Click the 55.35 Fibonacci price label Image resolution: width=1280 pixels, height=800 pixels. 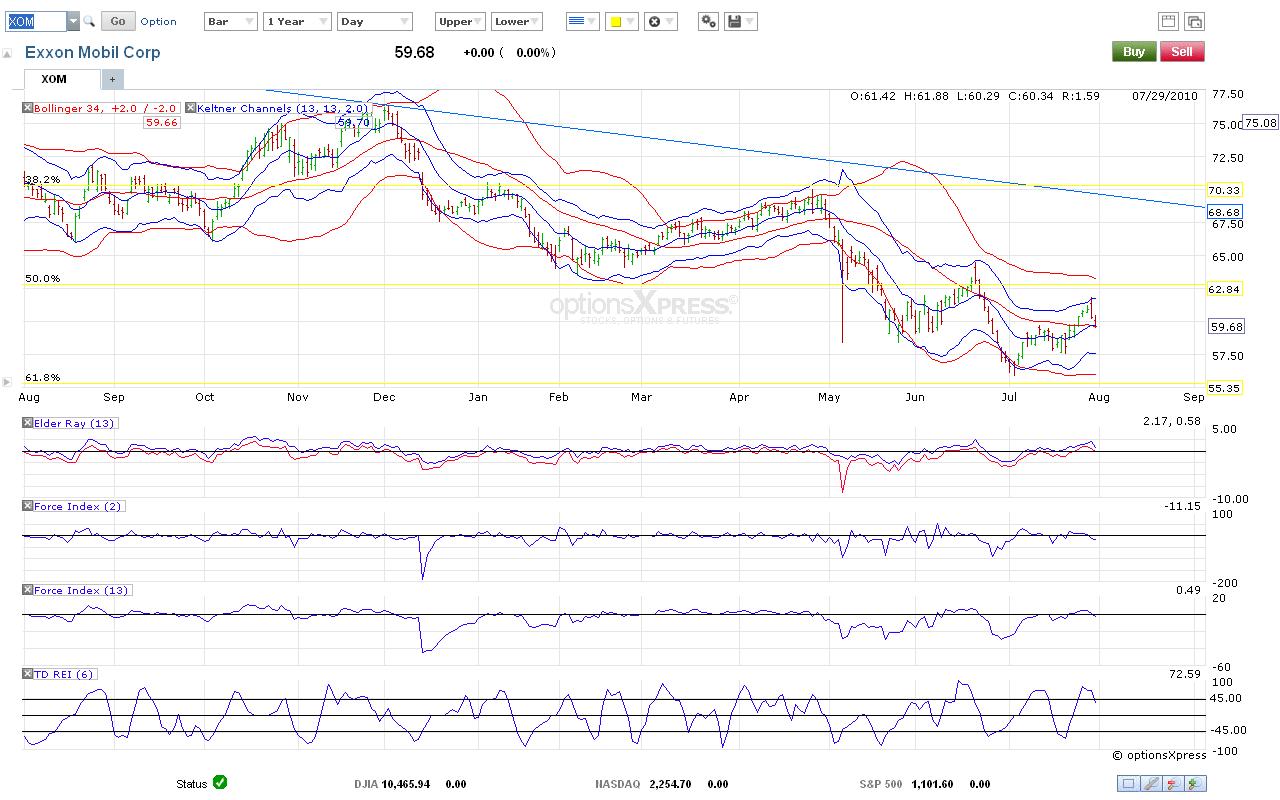click(1224, 387)
